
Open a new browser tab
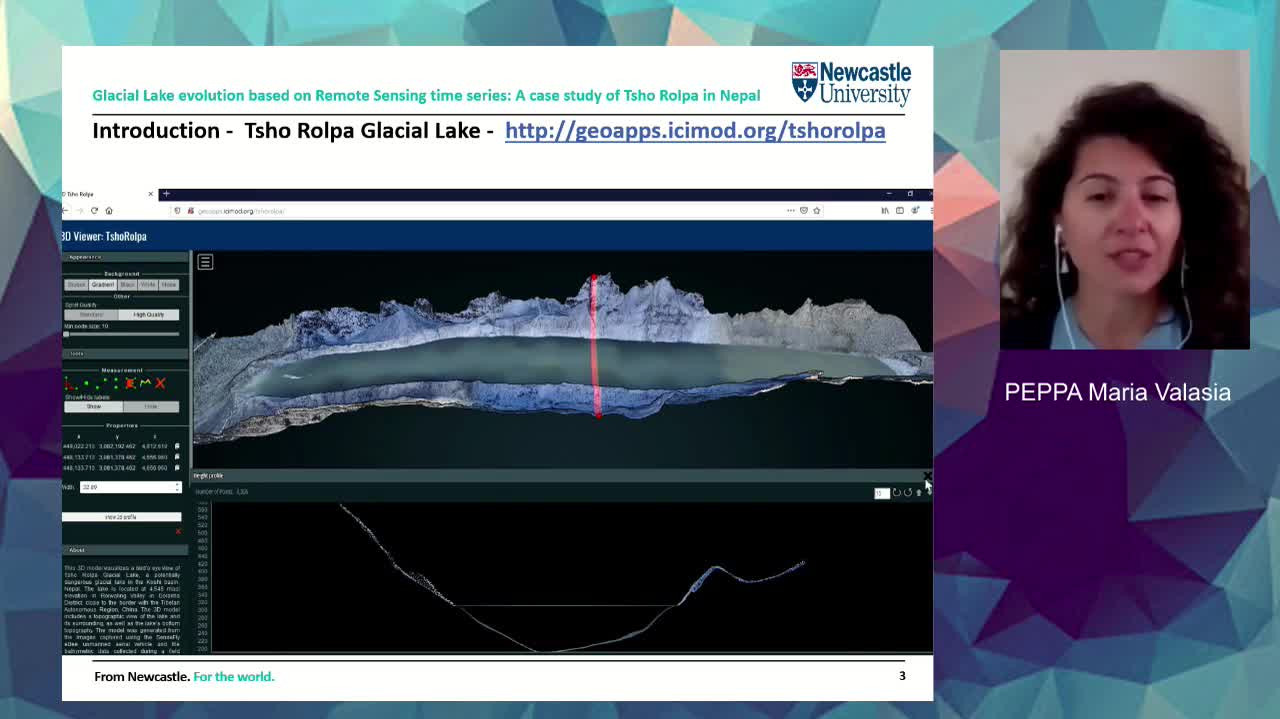[x=166, y=194]
